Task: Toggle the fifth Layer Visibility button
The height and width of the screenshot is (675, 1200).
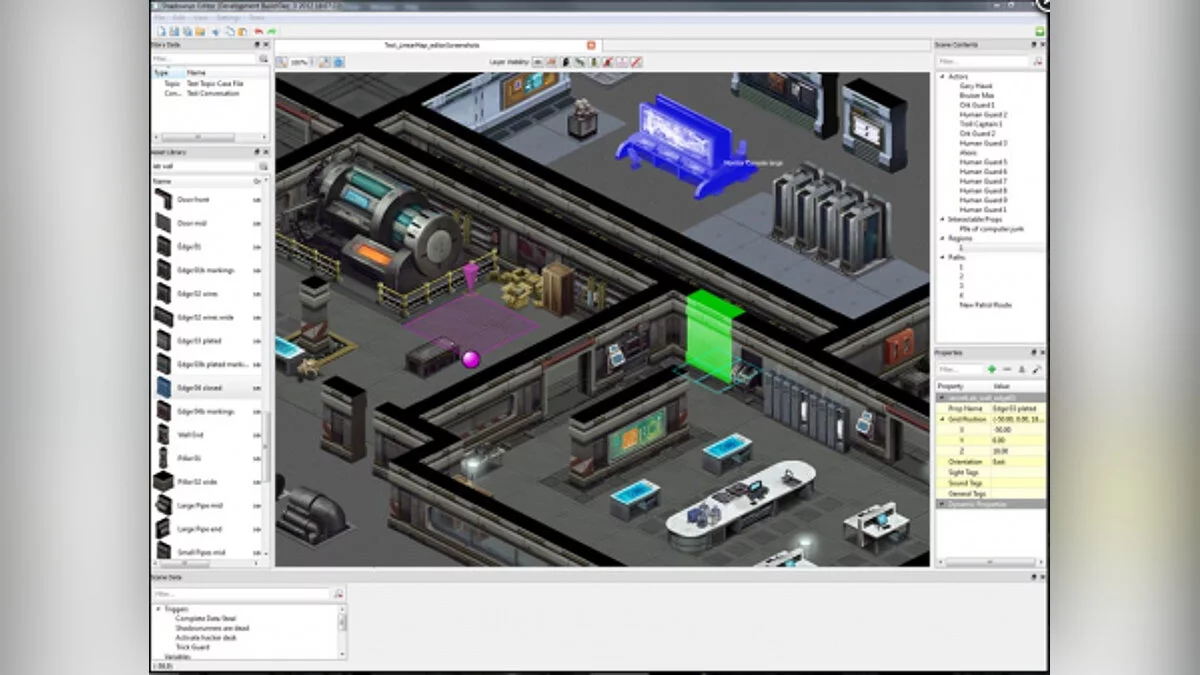Action: tap(593, 62)
